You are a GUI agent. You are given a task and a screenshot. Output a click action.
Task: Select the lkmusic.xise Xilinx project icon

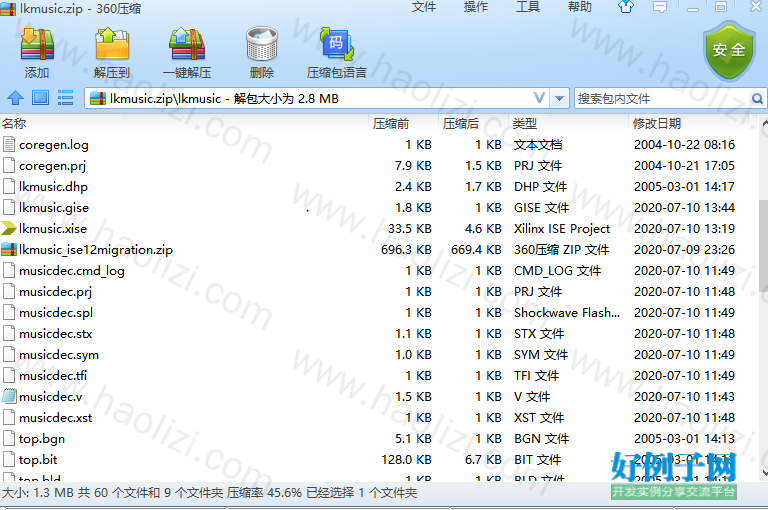point(9,228)
